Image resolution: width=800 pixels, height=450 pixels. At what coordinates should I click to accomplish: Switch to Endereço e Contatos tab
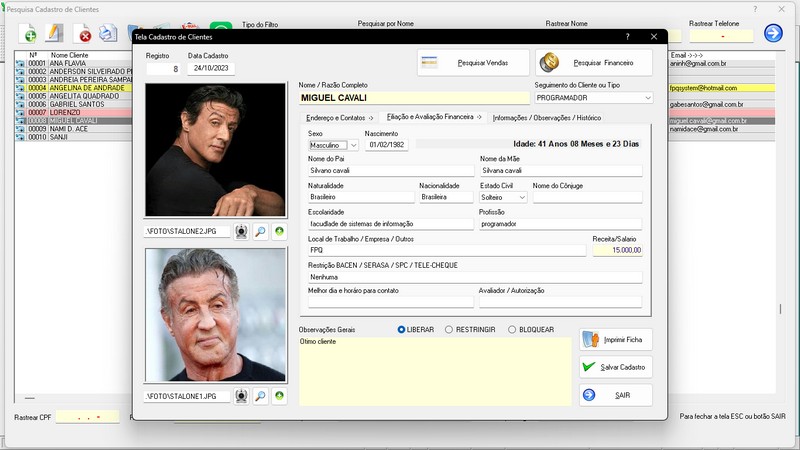(339, 118)
